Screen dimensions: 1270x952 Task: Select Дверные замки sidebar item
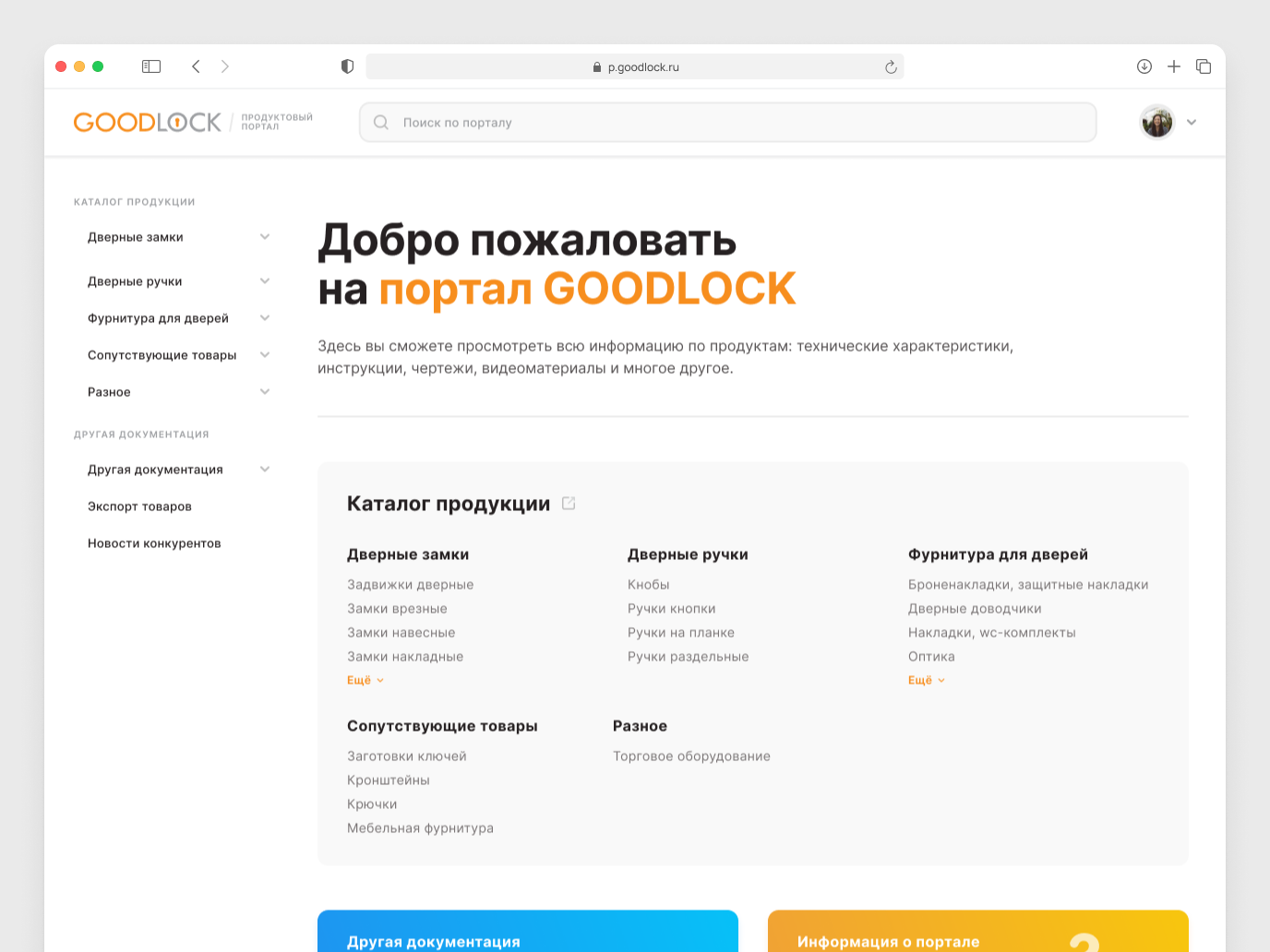click(x=136, y=237)
